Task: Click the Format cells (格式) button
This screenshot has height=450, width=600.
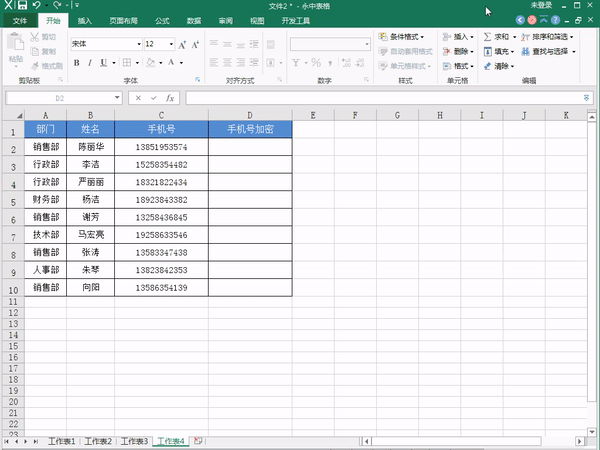Action: (458, 66)
